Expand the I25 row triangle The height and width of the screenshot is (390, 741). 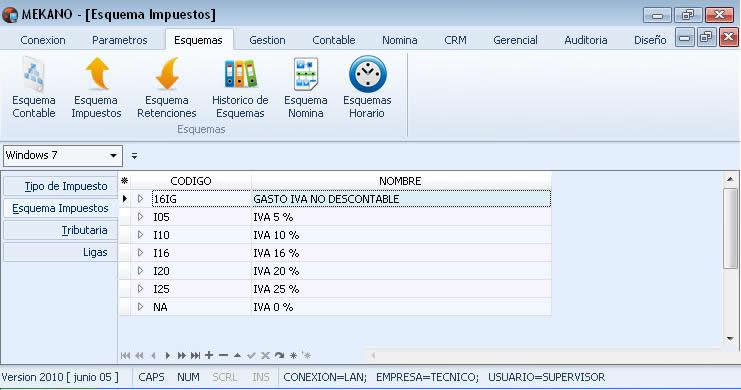coord(140,289)
